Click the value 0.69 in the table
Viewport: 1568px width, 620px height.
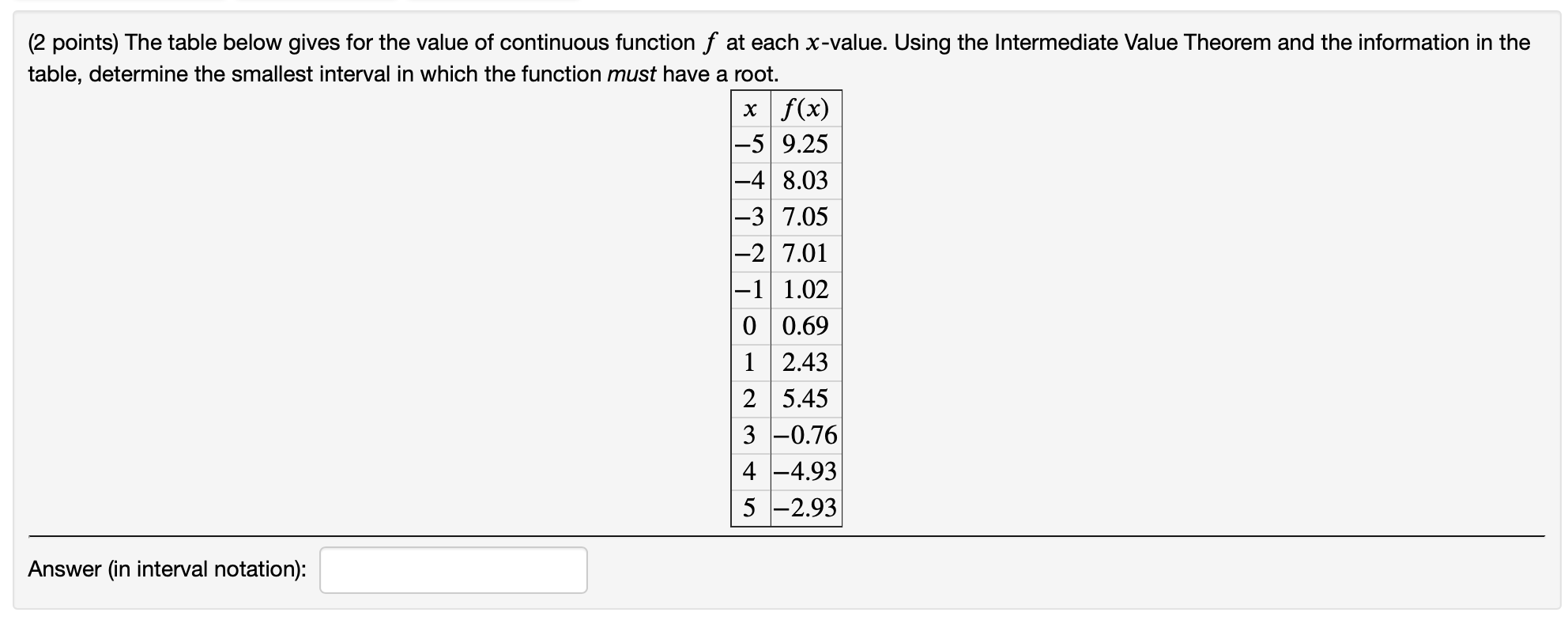click(805, 326)
